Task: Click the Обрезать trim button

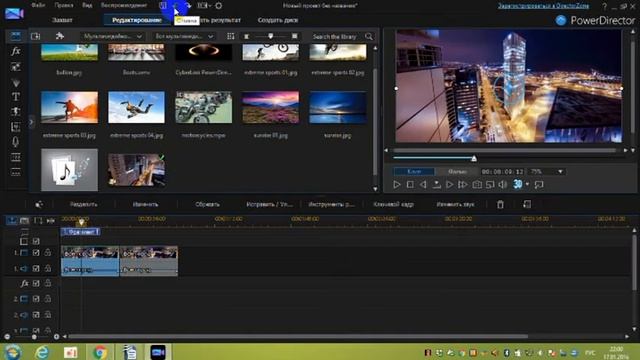Action: pos(207,204)
